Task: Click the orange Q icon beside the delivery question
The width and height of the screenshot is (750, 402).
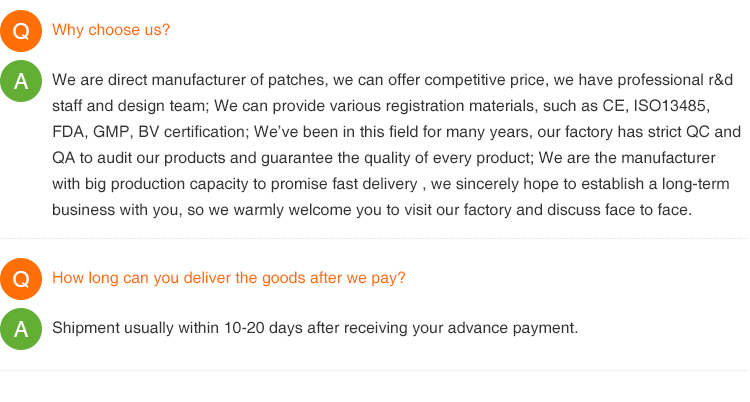Action: (x=21, y=278)
